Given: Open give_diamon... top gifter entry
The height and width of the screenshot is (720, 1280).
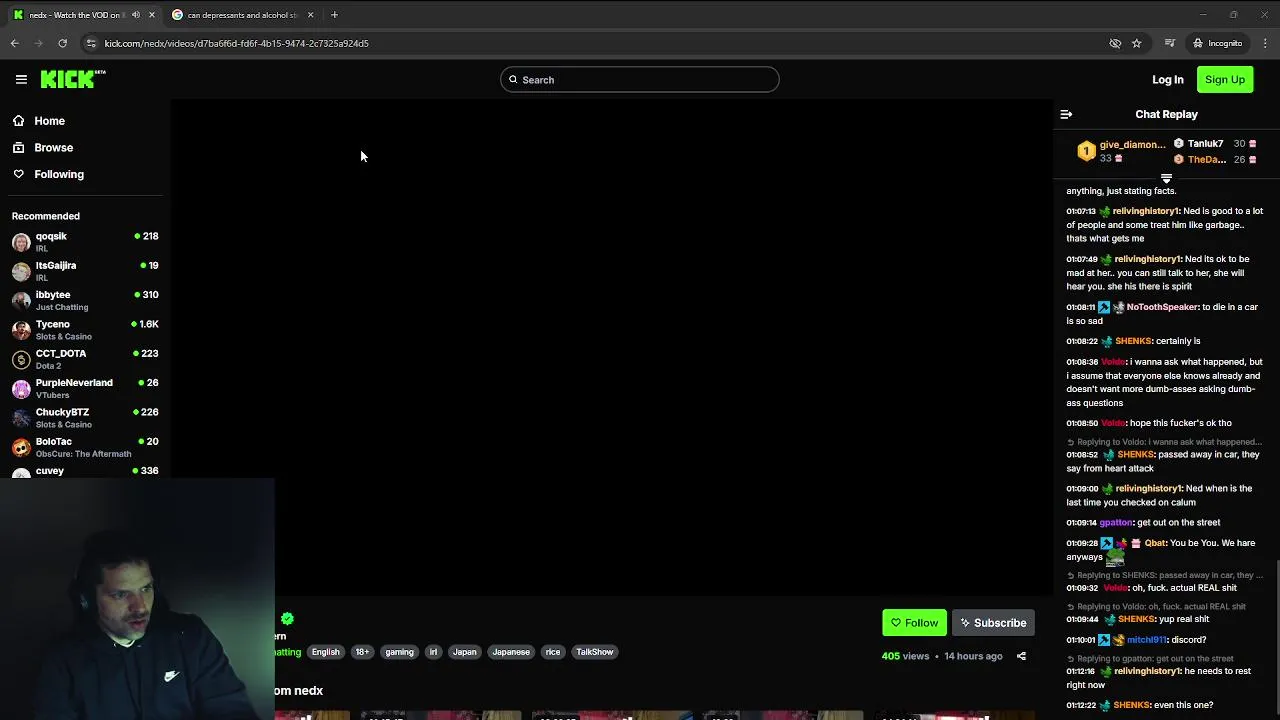Looking at the screenshot, I should tap(1120, 151).
